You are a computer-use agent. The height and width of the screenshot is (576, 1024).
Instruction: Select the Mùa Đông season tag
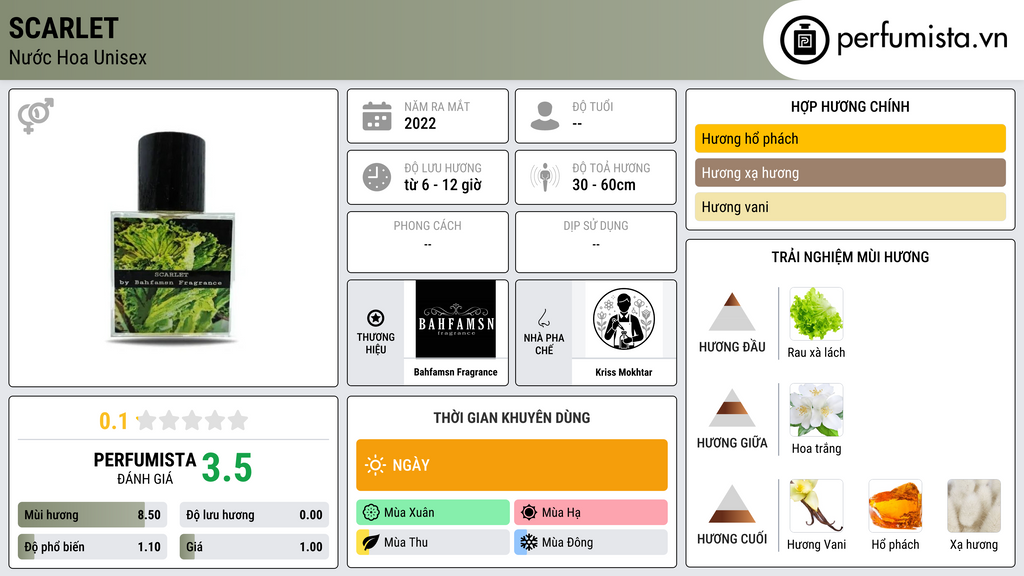coord(590,542)
